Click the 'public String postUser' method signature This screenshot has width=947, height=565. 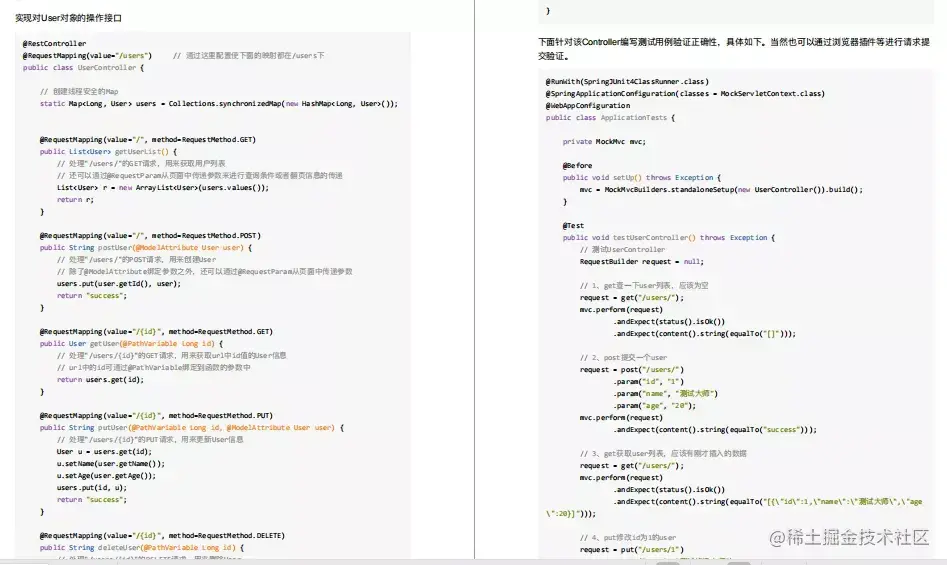tap(146, 247)
